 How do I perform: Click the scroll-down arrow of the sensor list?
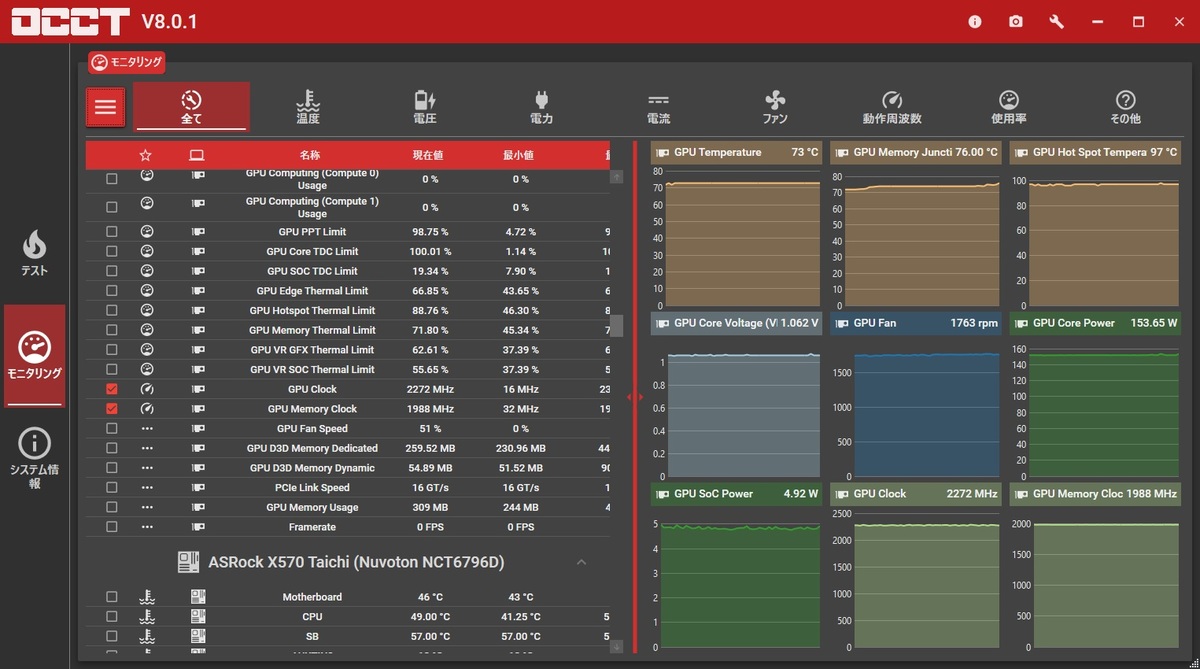tap(616, 646)
